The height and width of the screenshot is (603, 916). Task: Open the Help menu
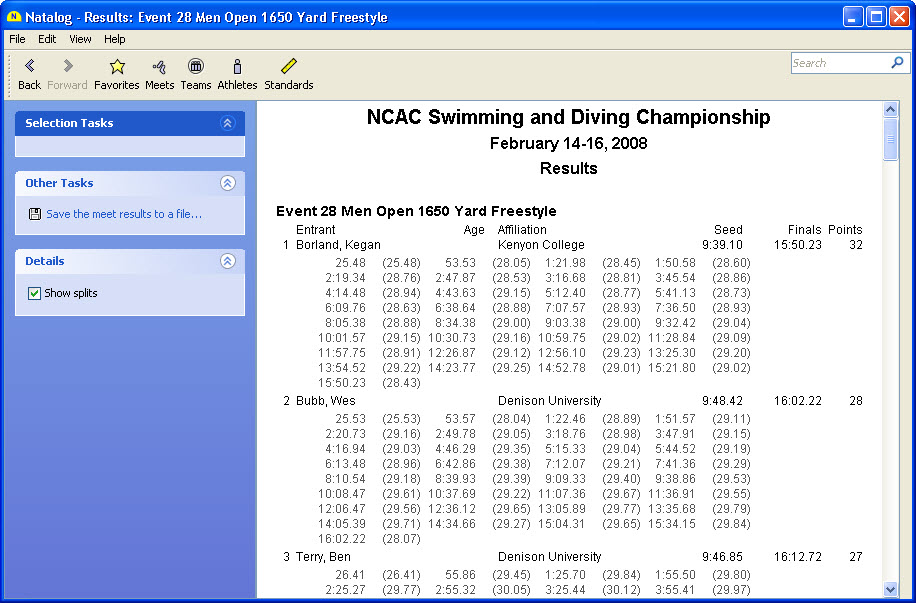pos(115,39)
